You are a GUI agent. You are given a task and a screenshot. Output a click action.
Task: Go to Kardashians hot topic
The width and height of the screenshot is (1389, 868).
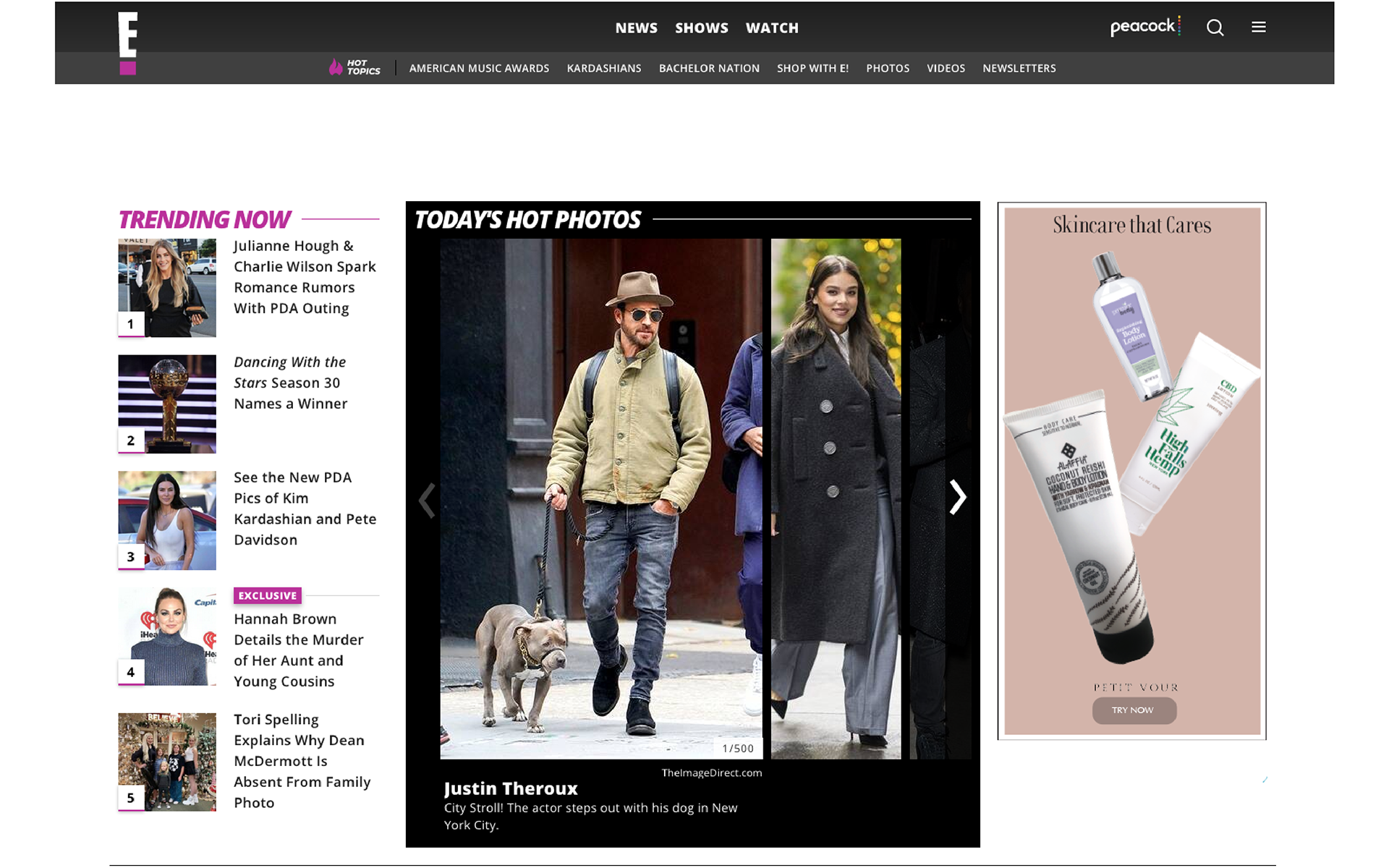click(603, 68)
